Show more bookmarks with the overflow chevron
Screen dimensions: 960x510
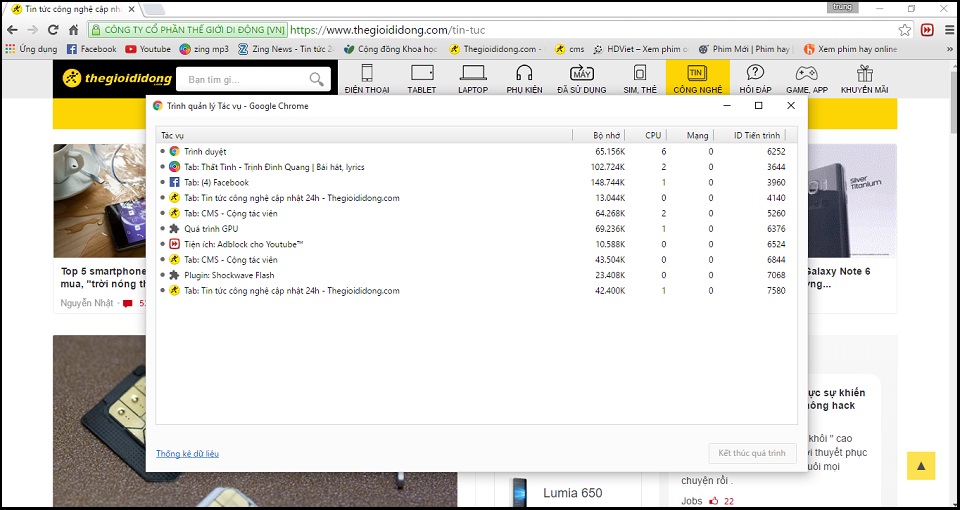pos(950,49)
